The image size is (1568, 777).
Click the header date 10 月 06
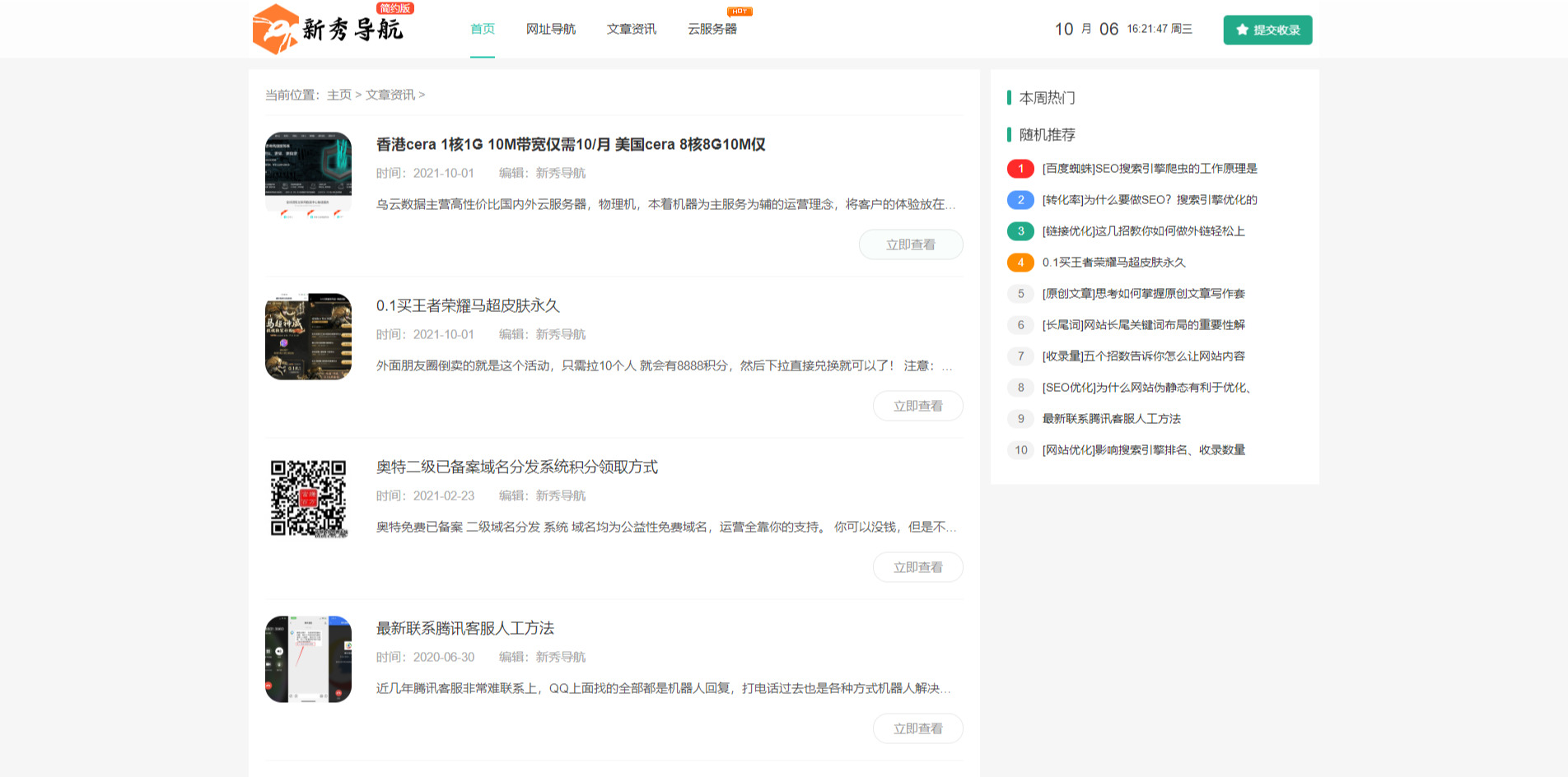(x=1086, y=29)
